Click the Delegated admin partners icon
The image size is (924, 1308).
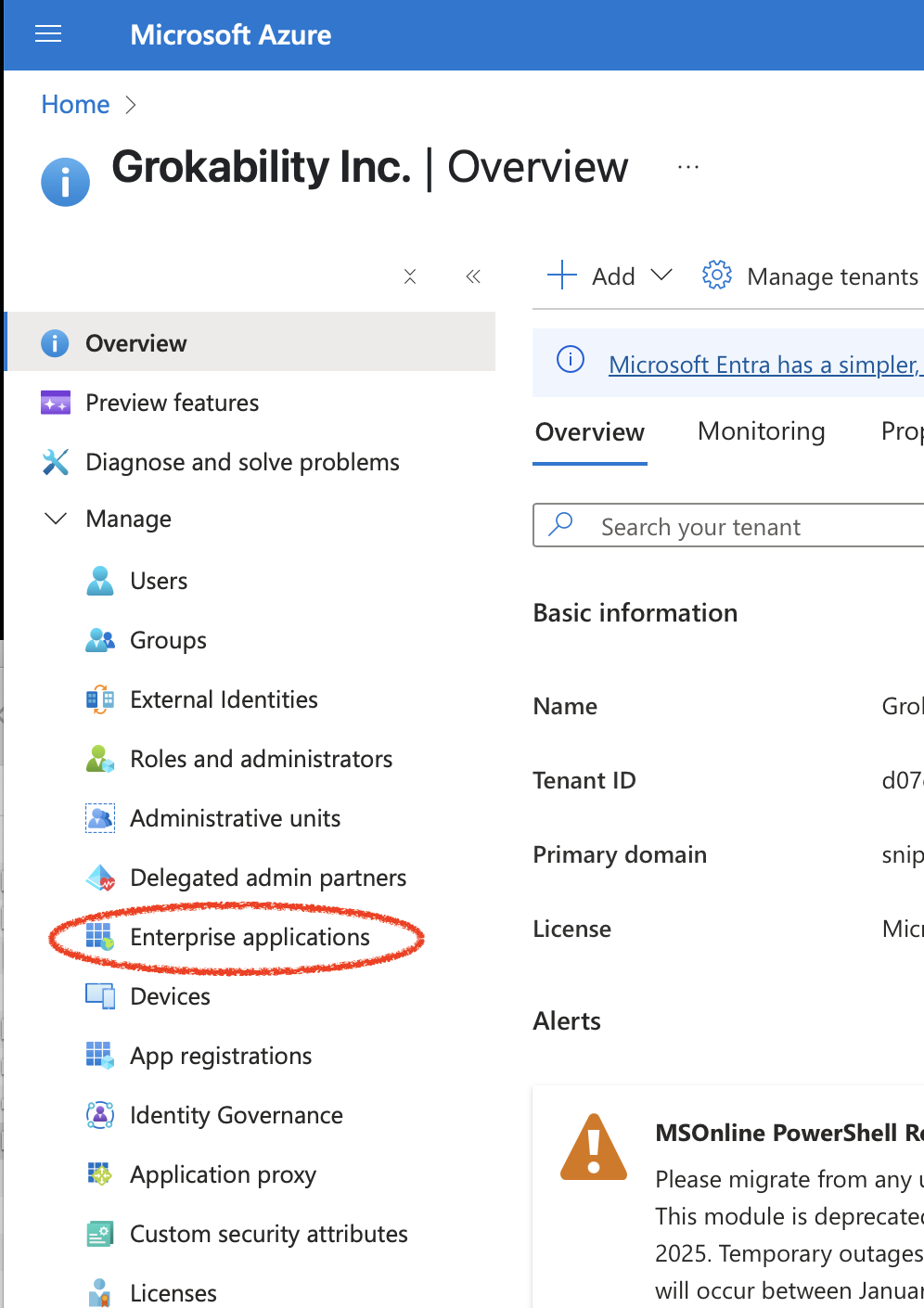tap(100, 878)
